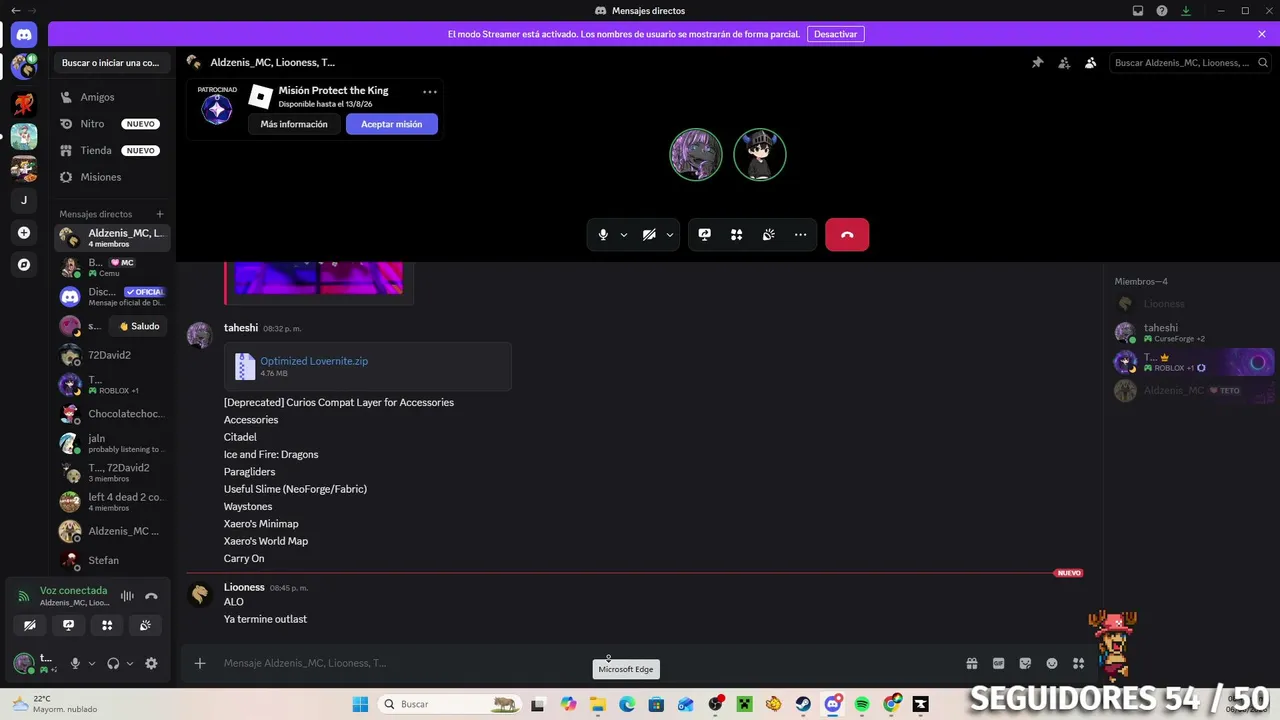Viewport: 1280px width, 720px height.
Task: Add friends to this group DM
Action: tap(1064, 63)
